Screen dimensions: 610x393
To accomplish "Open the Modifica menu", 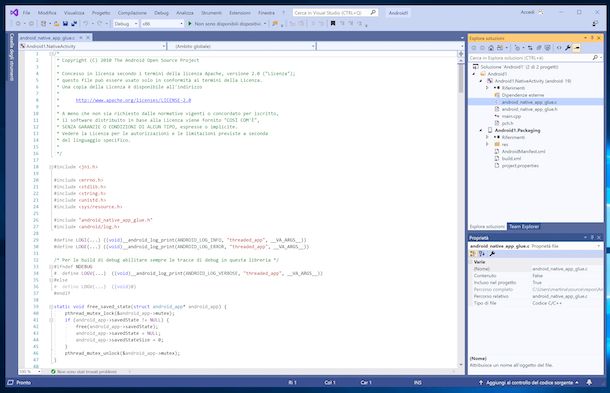I will coord(47,13).
